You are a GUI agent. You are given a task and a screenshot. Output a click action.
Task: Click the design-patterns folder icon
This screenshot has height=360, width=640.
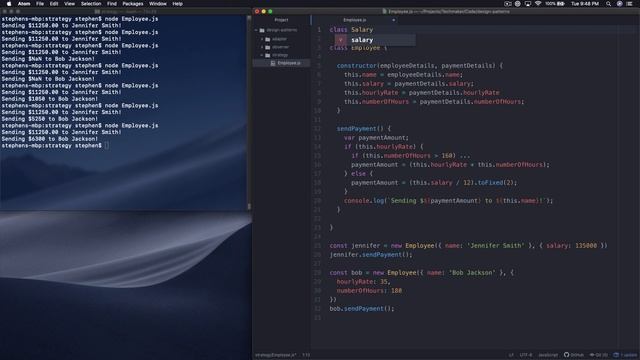(x=262, y=30)
